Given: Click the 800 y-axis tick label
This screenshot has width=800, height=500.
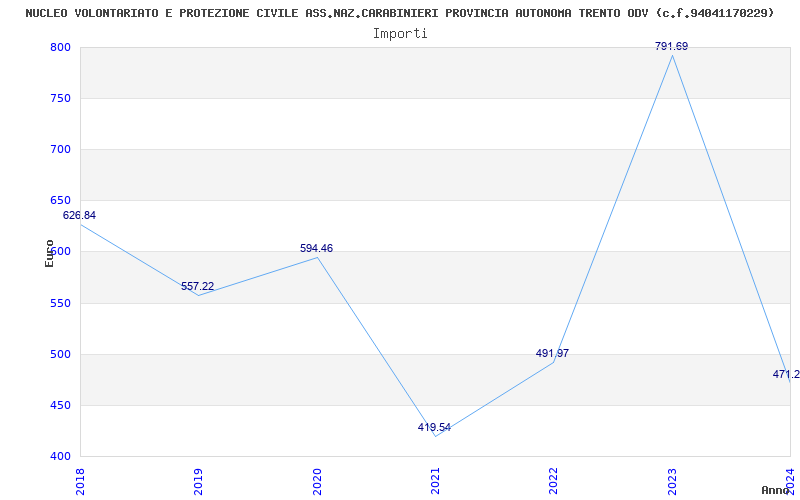Looking at the screenshot, I should point(60,47).
